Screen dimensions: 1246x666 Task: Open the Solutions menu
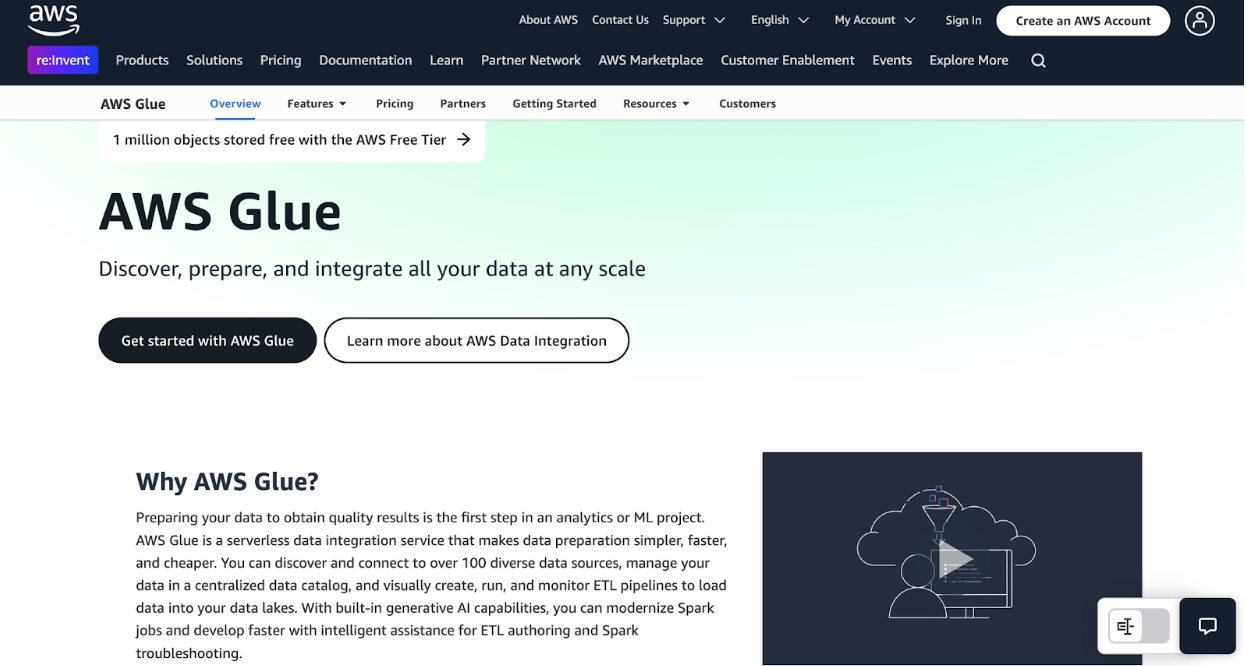(214, 60)
